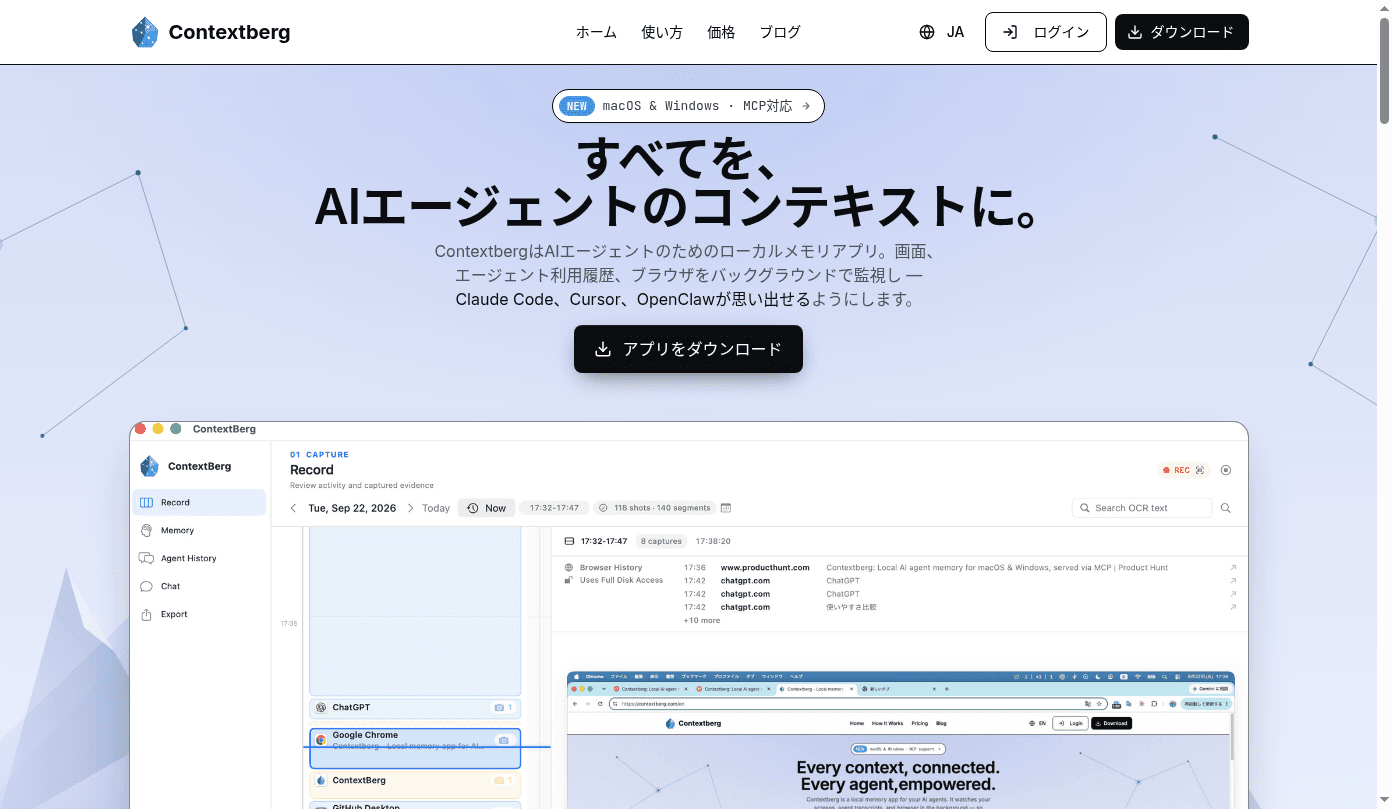Select the 17:32-17:47 segment header
Screen dimensions: 1392x809
click(604, 541)
